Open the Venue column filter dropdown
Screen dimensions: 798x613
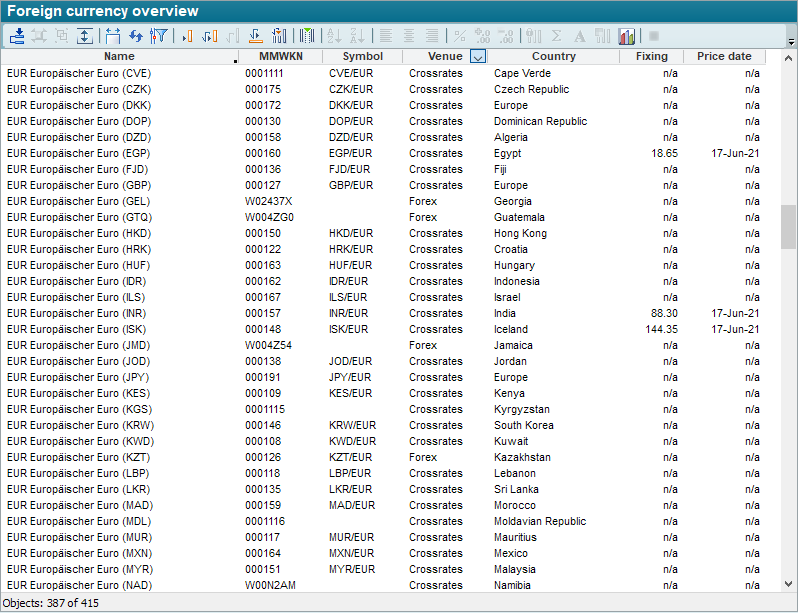click(477, 57)
